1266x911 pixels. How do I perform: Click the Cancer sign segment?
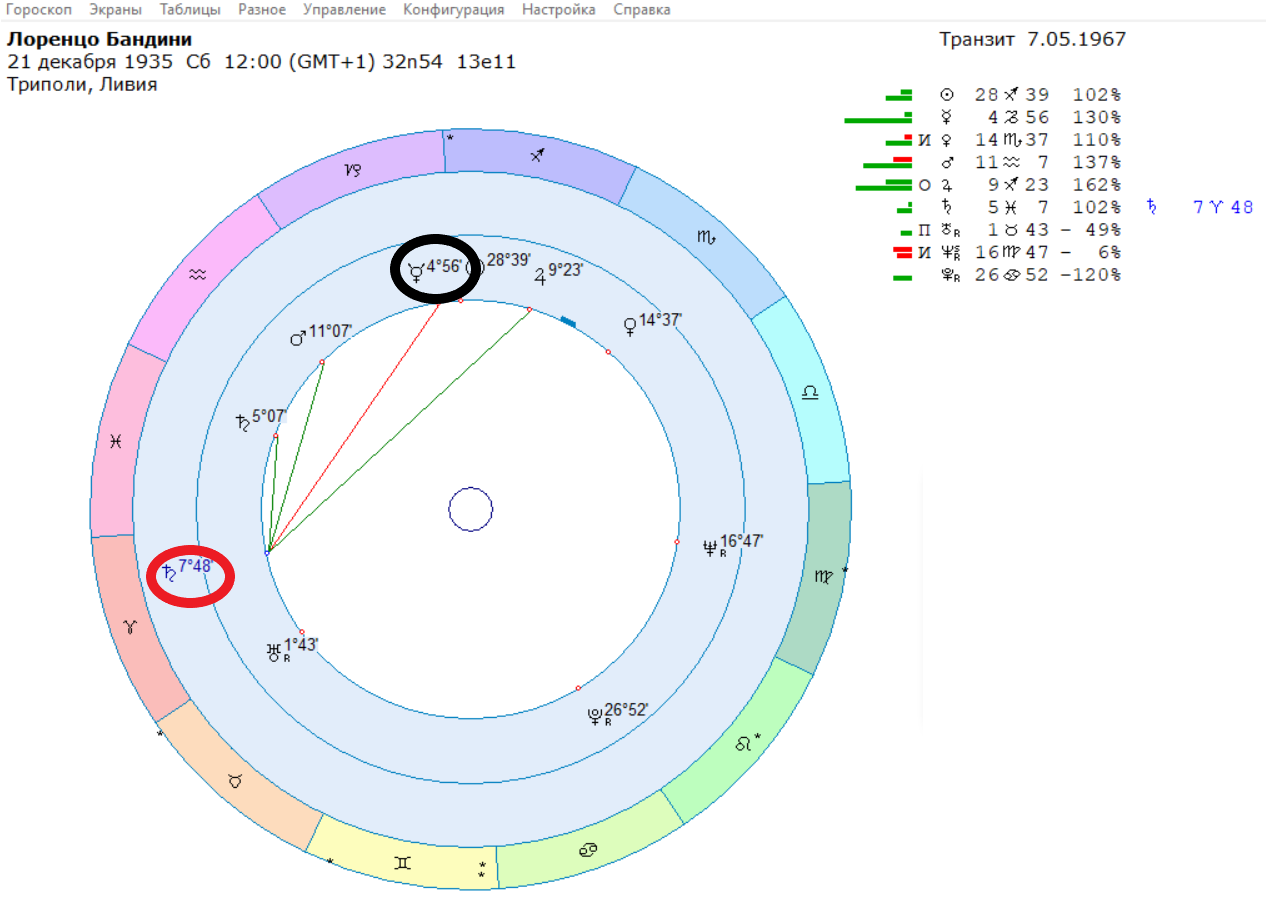point(590,850)
